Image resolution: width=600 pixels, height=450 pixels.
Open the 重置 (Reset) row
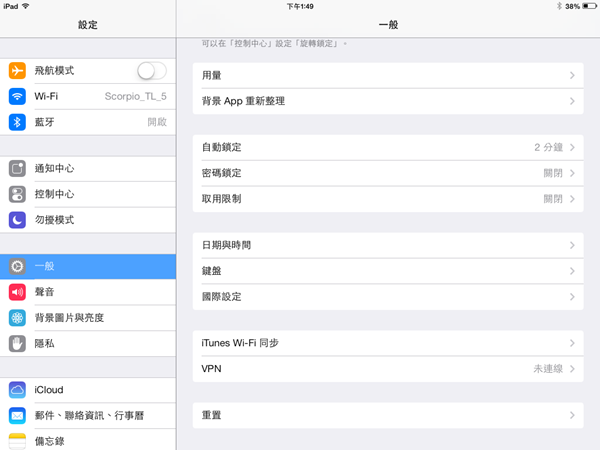tap(388, 415)
